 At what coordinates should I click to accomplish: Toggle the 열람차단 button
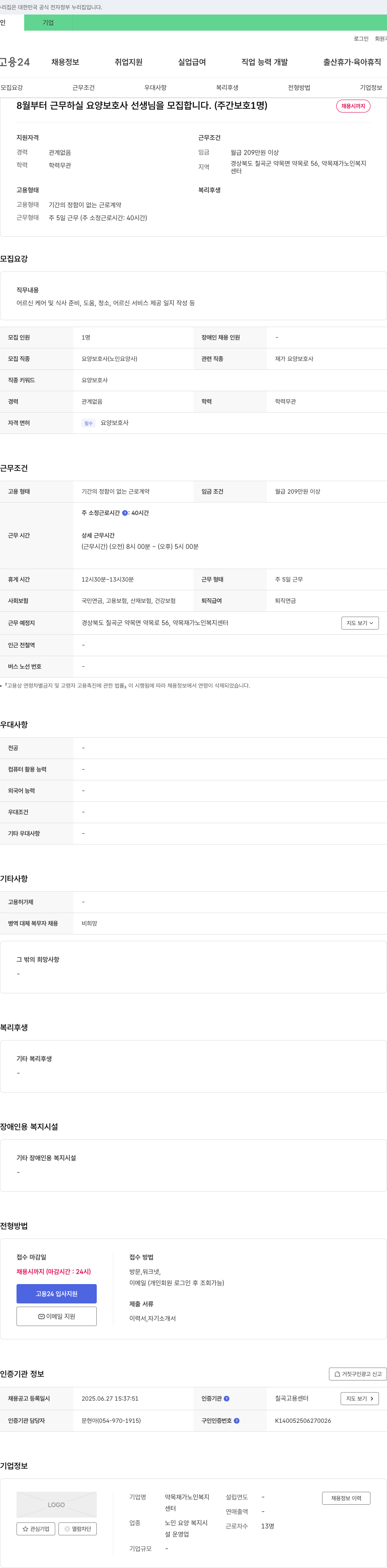tap(77, 1528)
